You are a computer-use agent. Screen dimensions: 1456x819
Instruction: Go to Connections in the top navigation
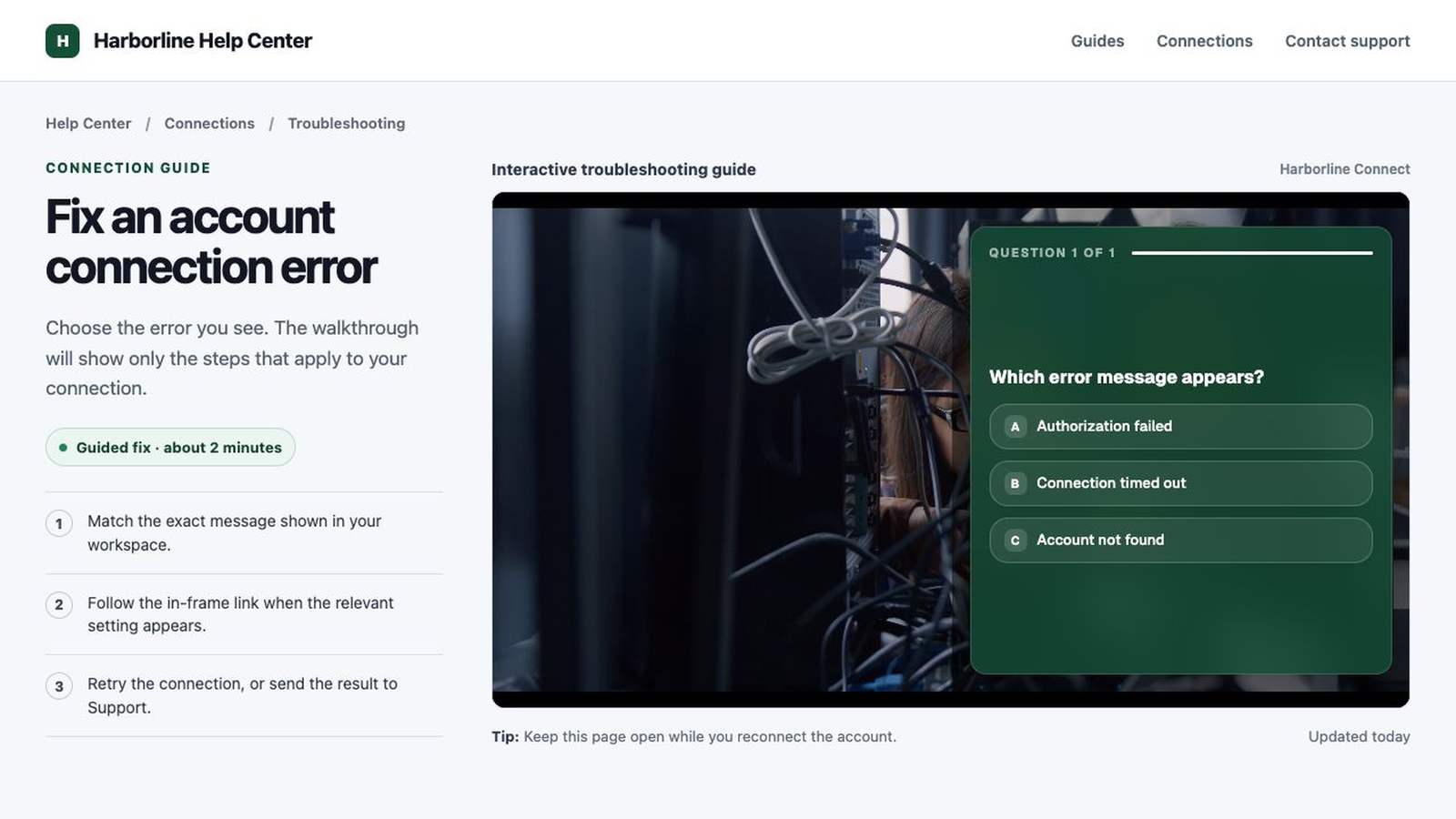point(1204,41)
